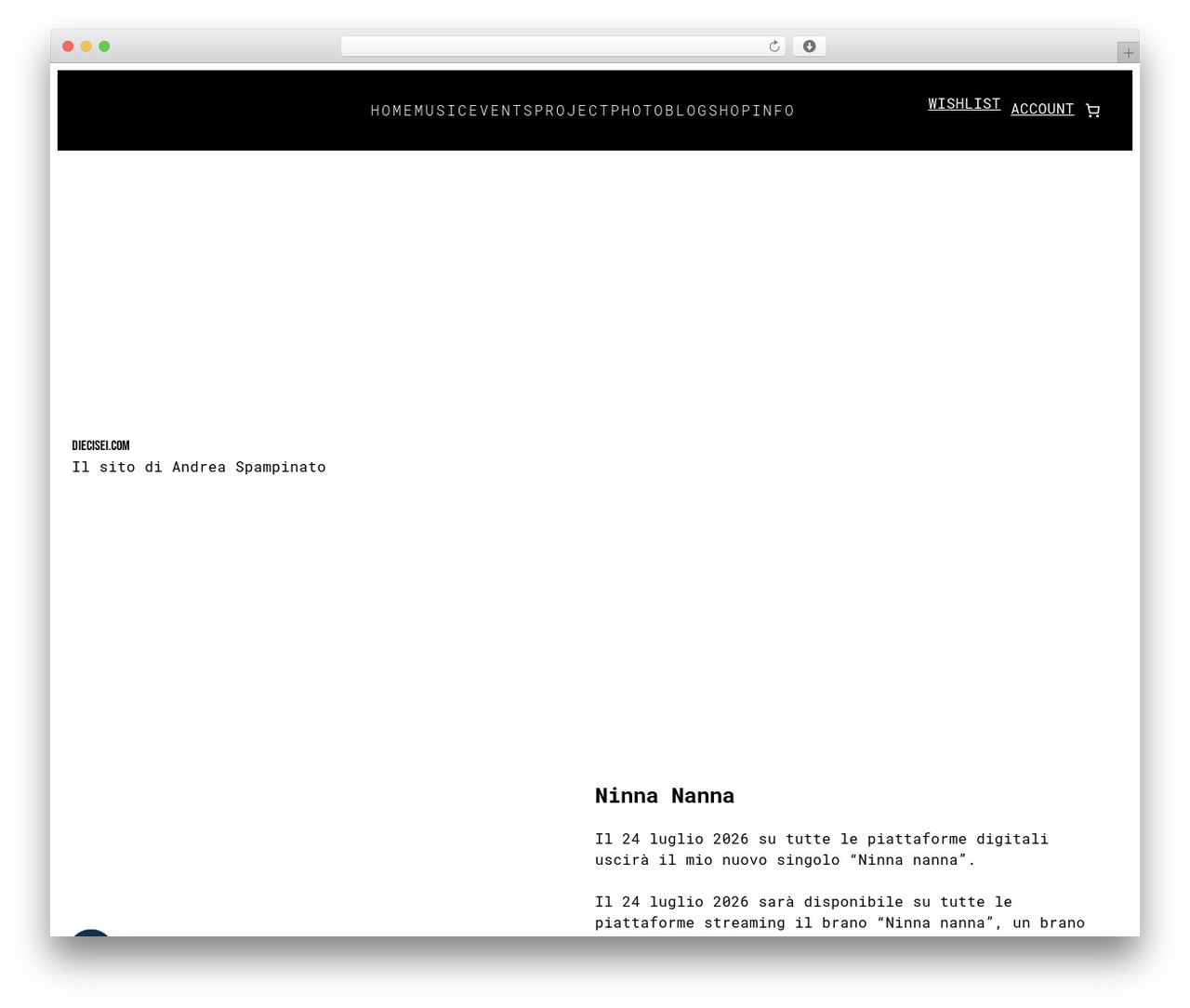Open the HOME menu item
The image size is (1190, 1008).
click(x=392, y=111)
